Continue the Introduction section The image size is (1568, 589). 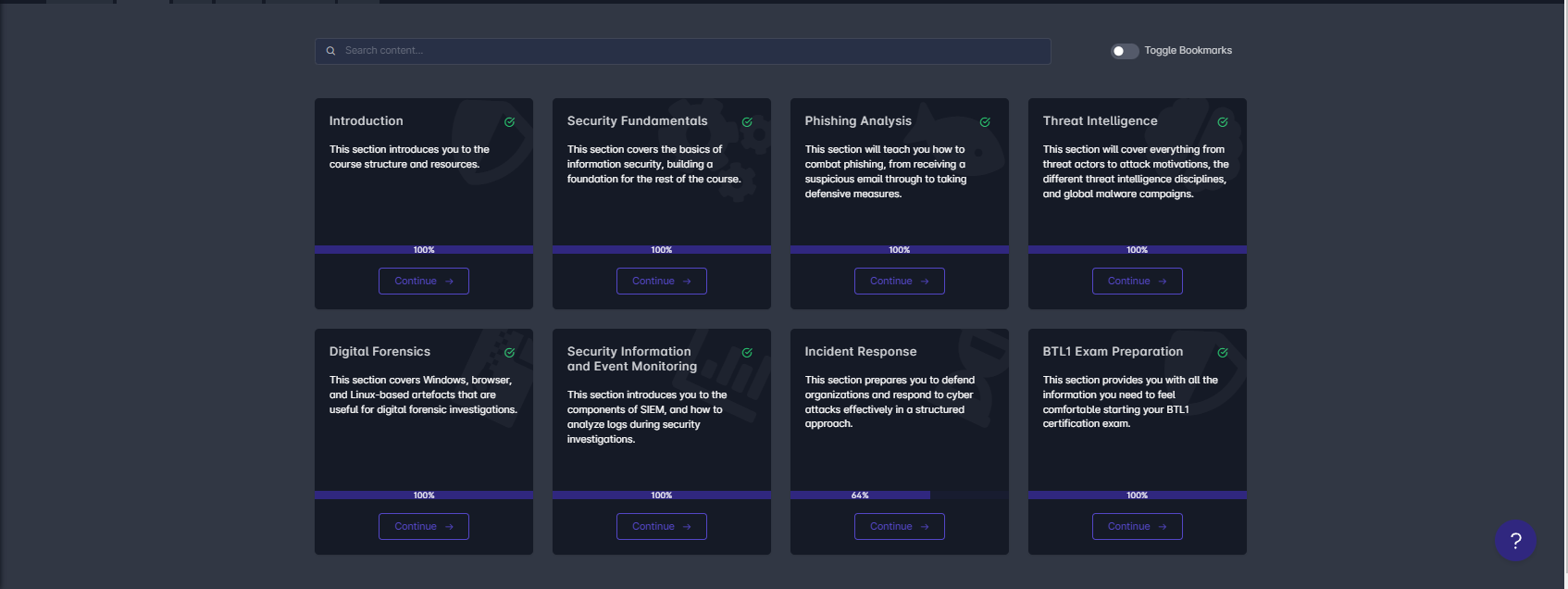424,281
